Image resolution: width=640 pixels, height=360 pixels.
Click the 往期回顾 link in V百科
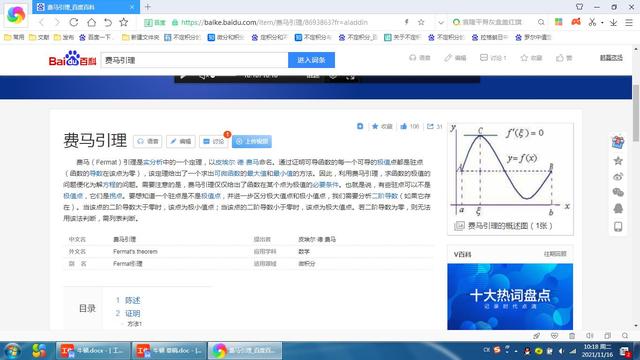[555, 254]
